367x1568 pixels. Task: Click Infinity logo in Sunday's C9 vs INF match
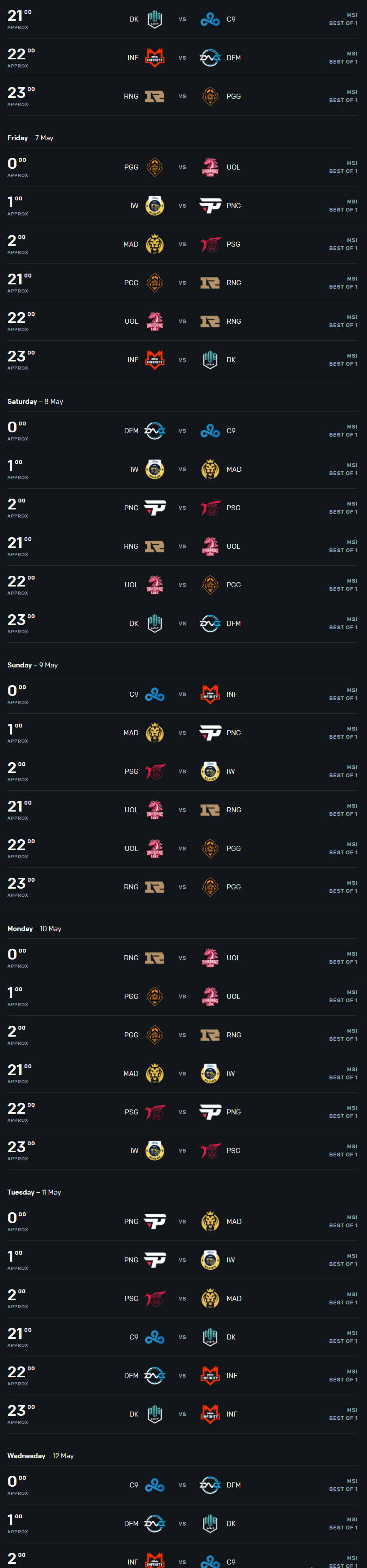coord(210,694)
